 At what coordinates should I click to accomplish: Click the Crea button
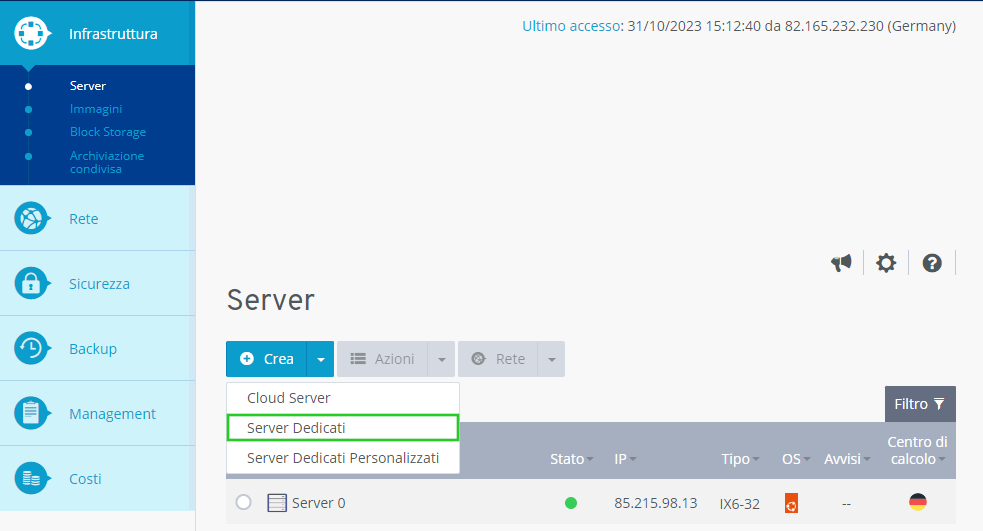pyautogui.click(x=266, y=359)
